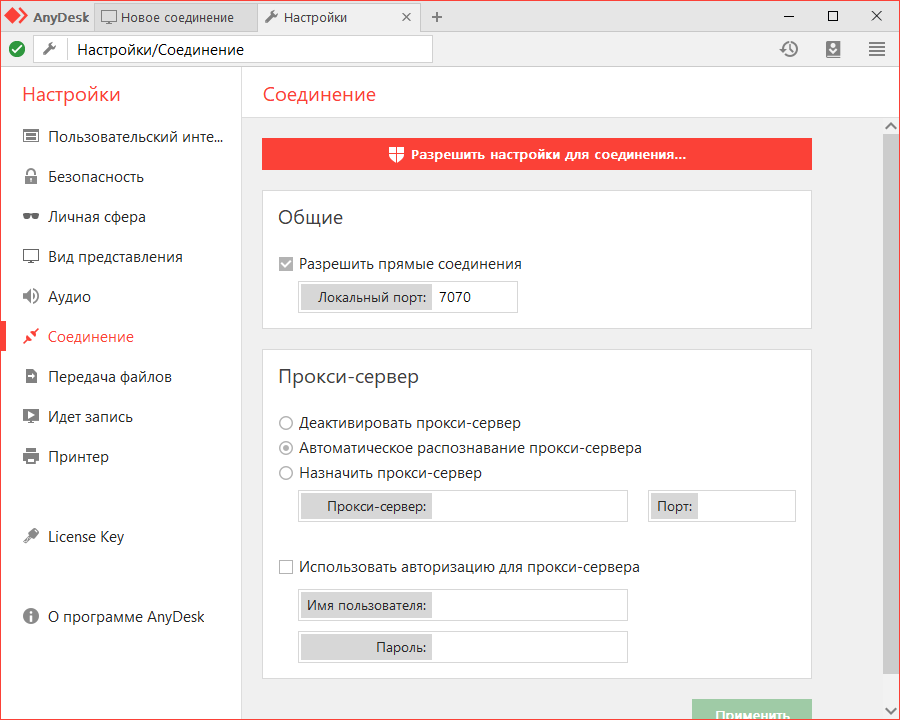Maximize the AnyDesk window
Screen dimensions: 900x720
(x=833, y=17)
